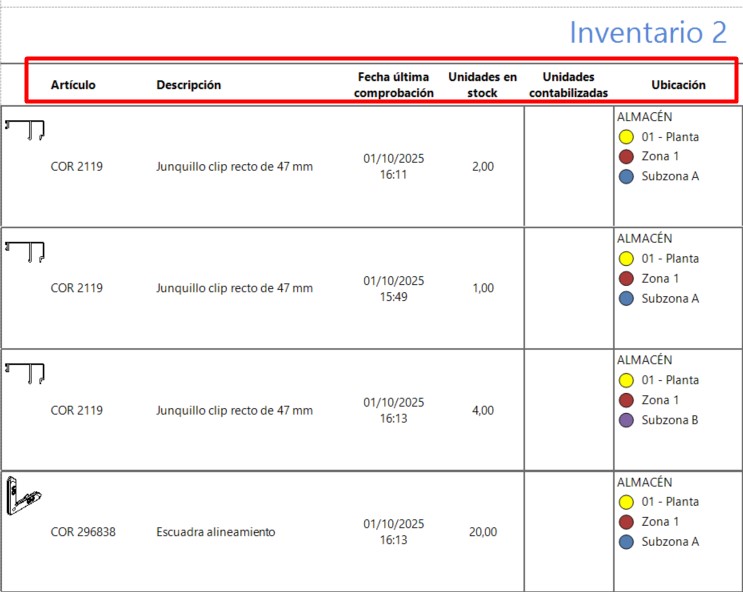Click the stock value 4,00
The height and width of the screenshot is (592, 743).
pos(483,410)
